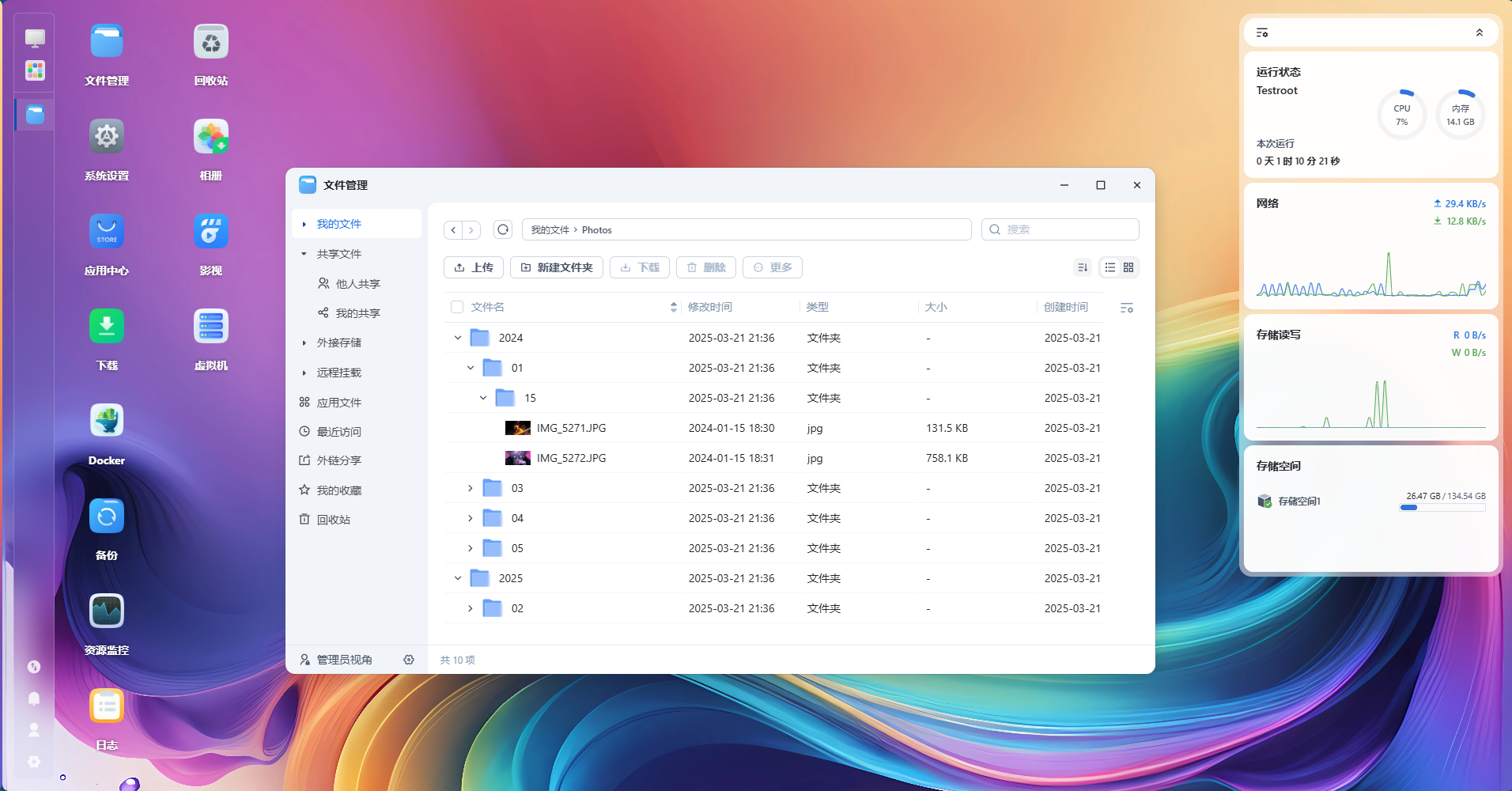Open the IMG_5272.JPG thumbnail
The height and width of the screenshot is (791, 1512).
click(518, 458)
